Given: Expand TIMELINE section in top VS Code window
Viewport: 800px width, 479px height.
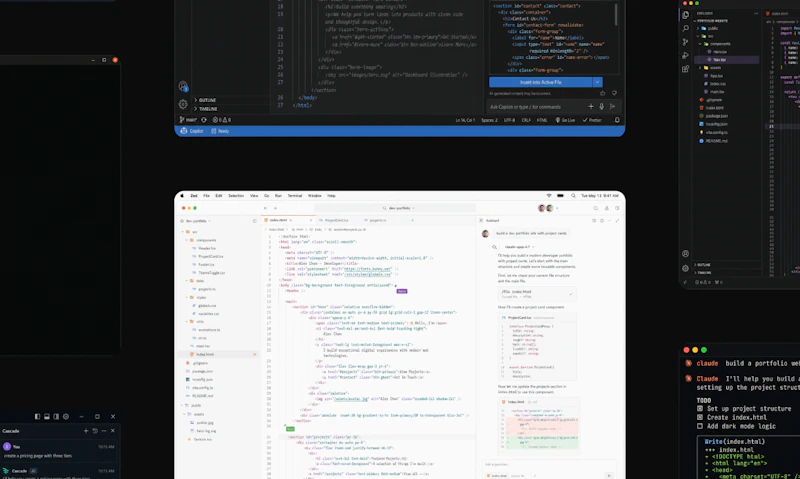Looking at the screenshot, I should 205,109.
